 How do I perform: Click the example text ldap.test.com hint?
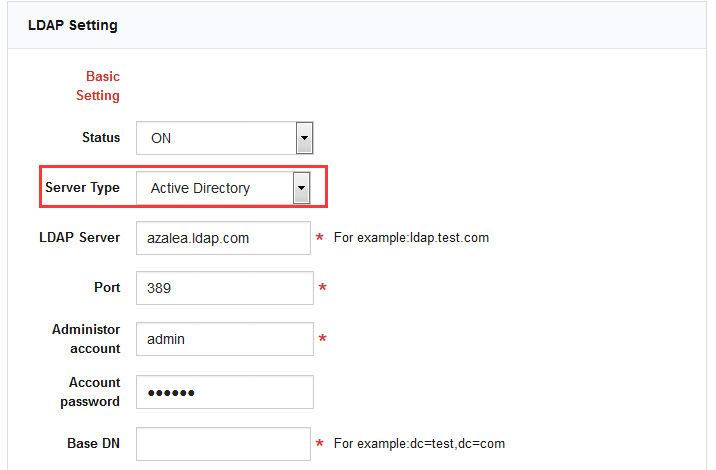(x=411, y=238)
